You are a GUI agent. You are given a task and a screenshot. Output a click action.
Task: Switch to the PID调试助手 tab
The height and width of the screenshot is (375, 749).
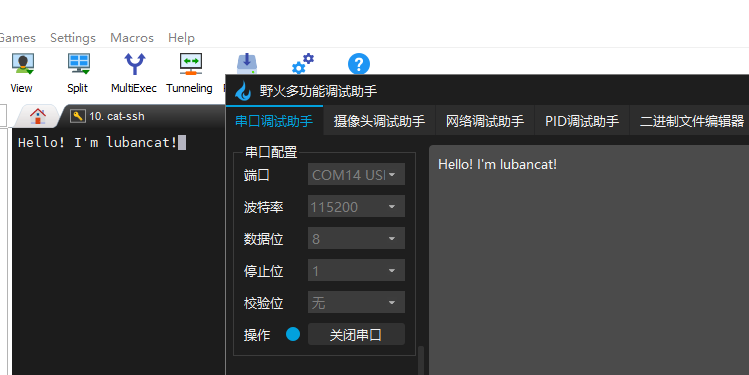[582, 121]
